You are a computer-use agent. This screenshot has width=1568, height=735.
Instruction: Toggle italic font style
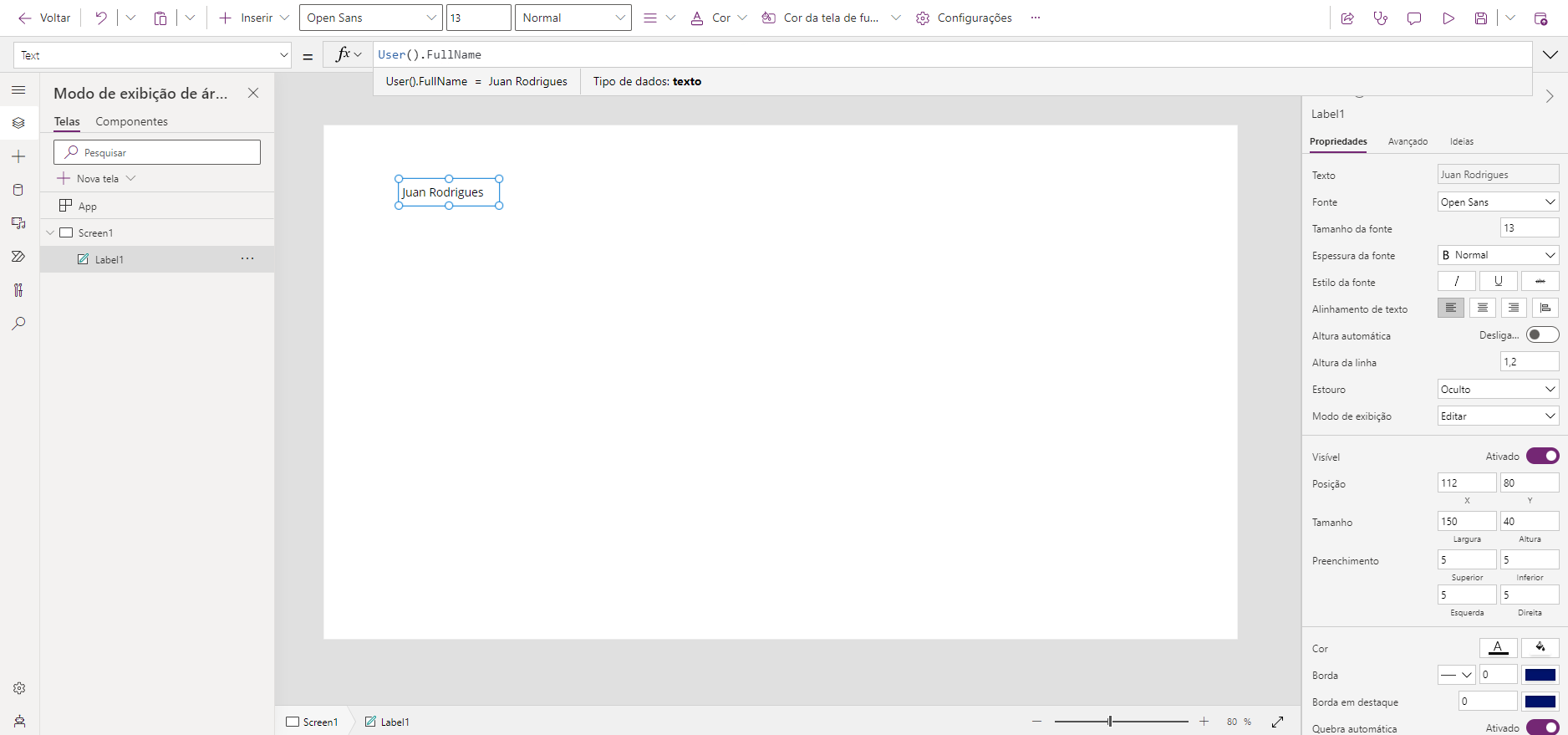point(1457,281)
